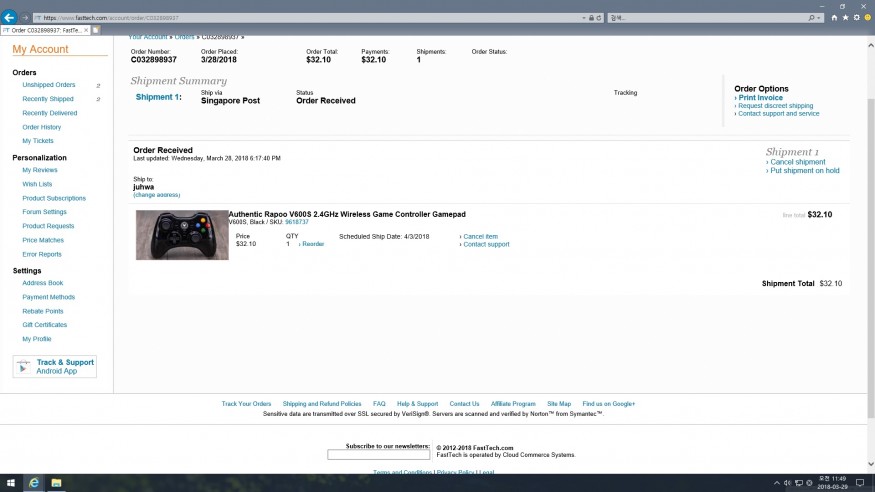Viewport: 875px width, 492px height.
Task: Open File Explorer from the taskbar
Action: (57, 483)
